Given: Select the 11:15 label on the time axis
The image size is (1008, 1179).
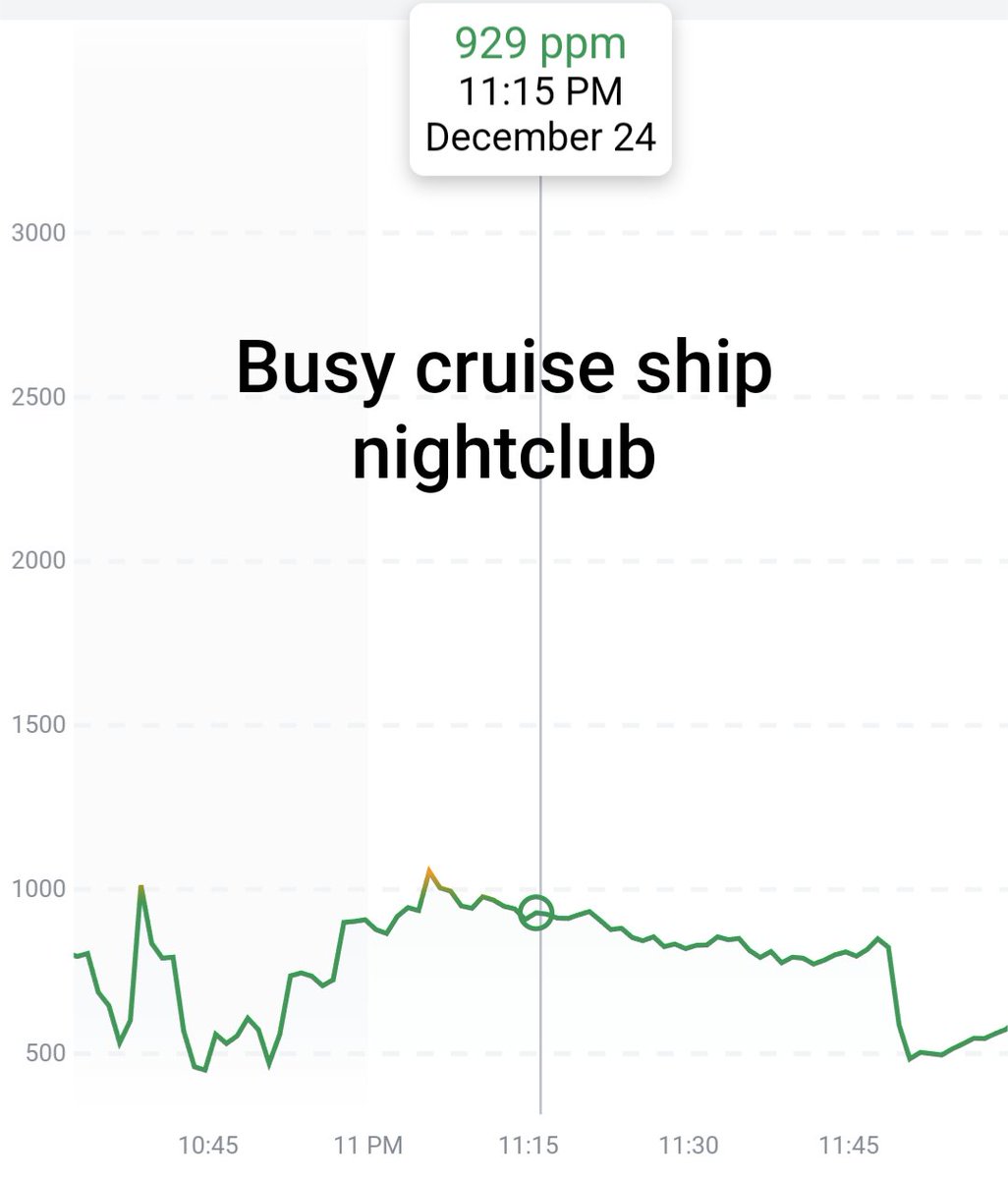Looking at the screenshot, I should pos(529,1145).
